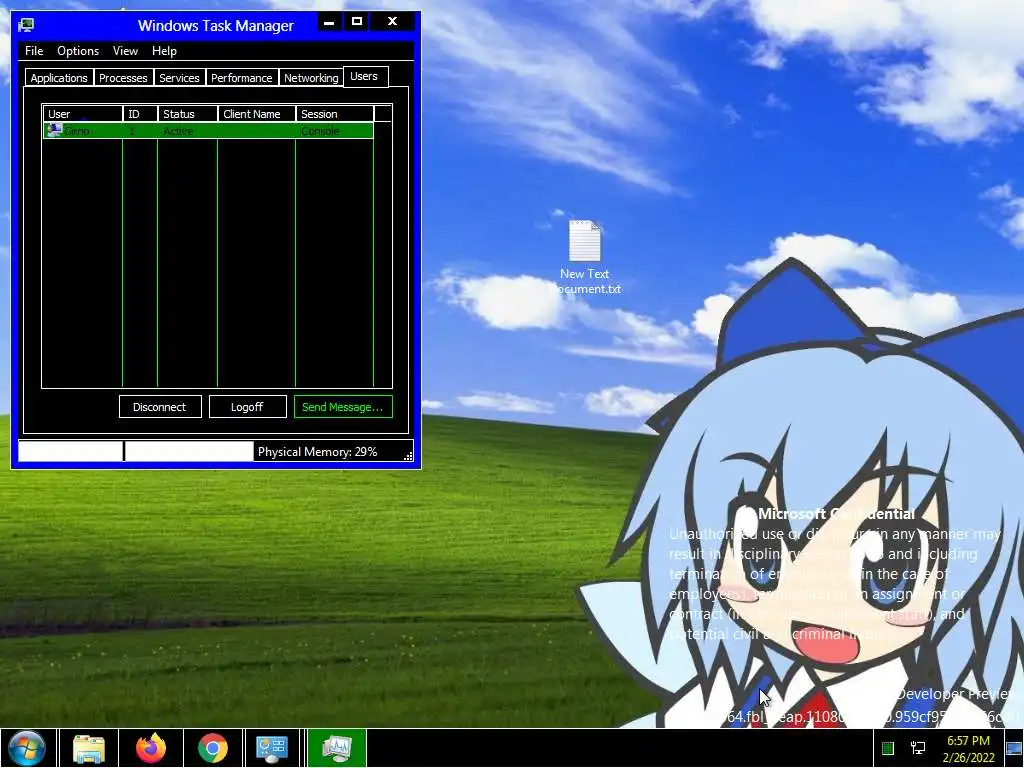The image size is (1024, 768).
Task: Select the New Text Document.txt desktop file
Action: point(584,257)
